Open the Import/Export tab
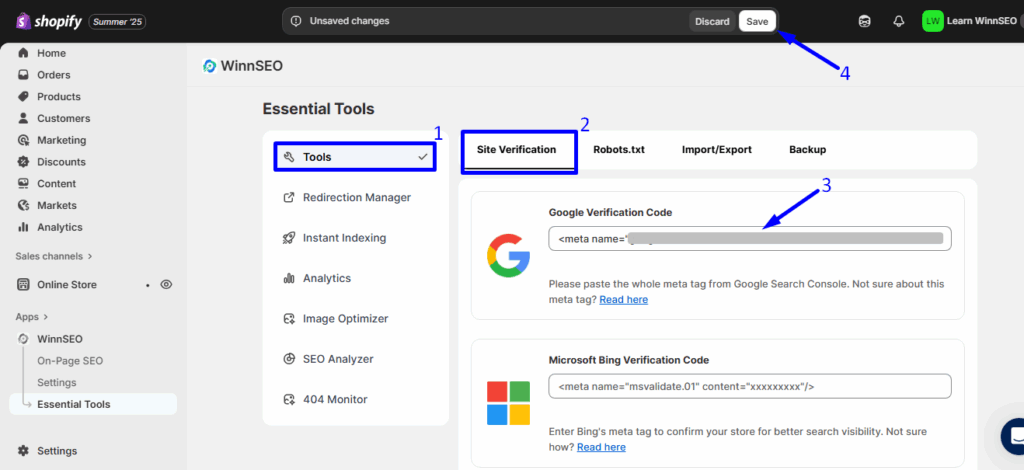 click(x=716, y=149)
